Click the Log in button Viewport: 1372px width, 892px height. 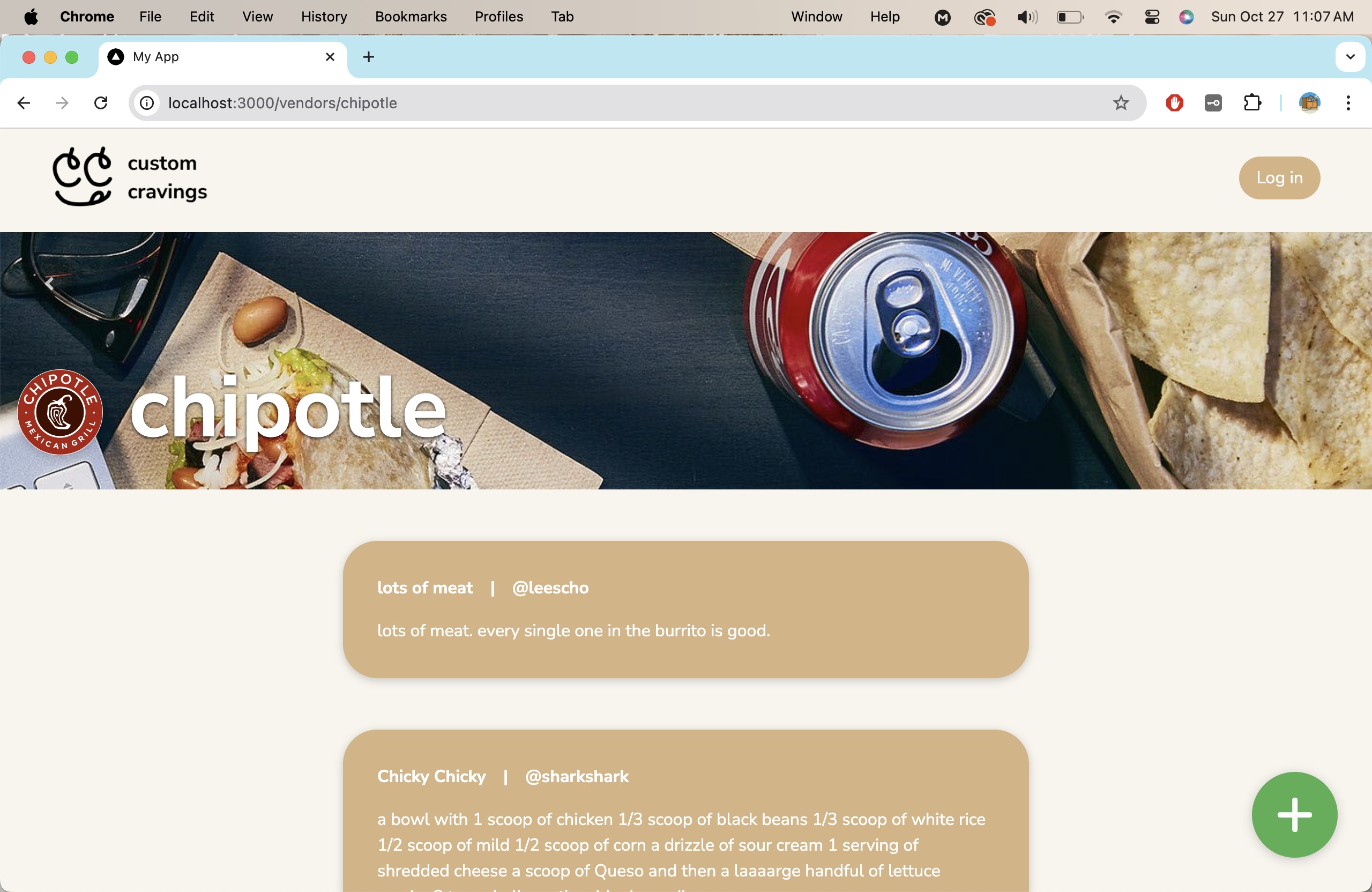coord(1279,177)
